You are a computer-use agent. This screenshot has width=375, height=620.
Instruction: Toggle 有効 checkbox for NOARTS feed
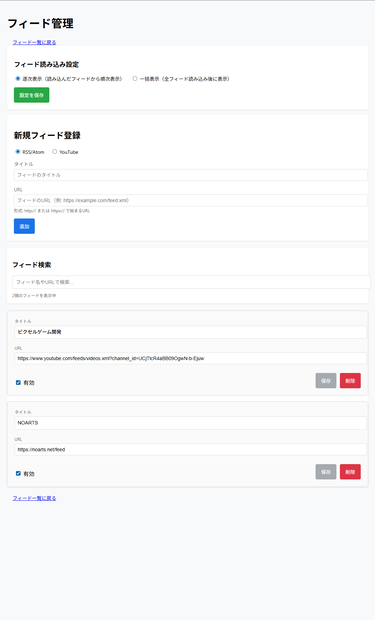(x=18, y=473)
